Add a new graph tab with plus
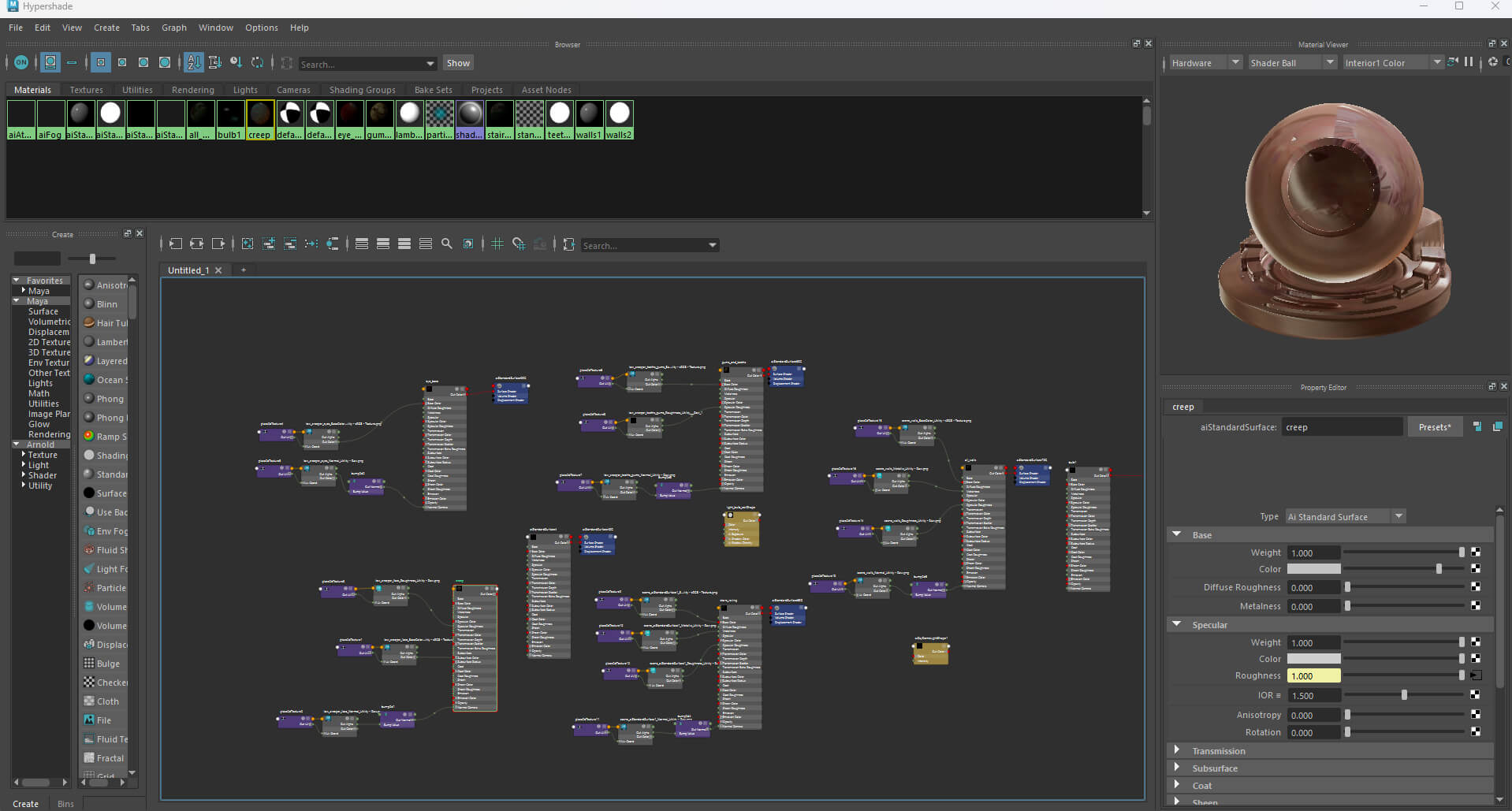1512x811 pixels. [244, 270]
